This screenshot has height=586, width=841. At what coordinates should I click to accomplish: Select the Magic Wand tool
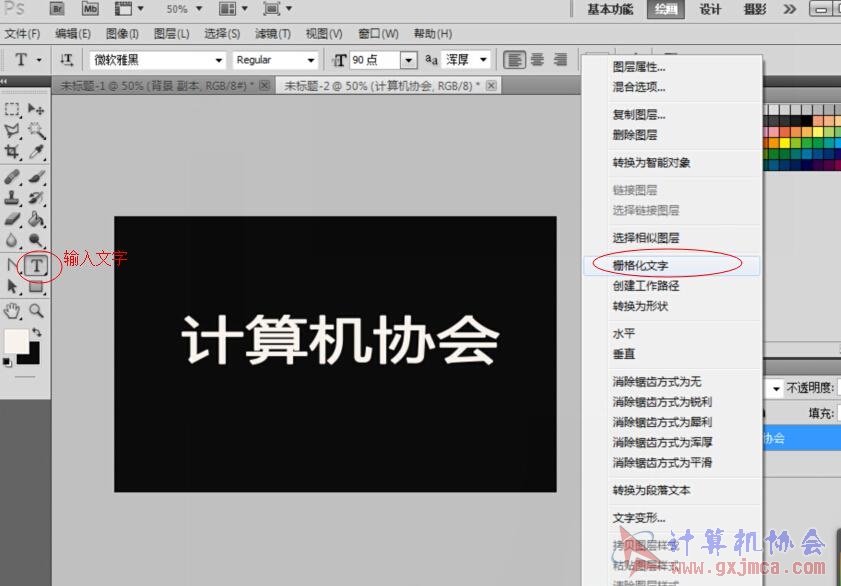point(36,130)
